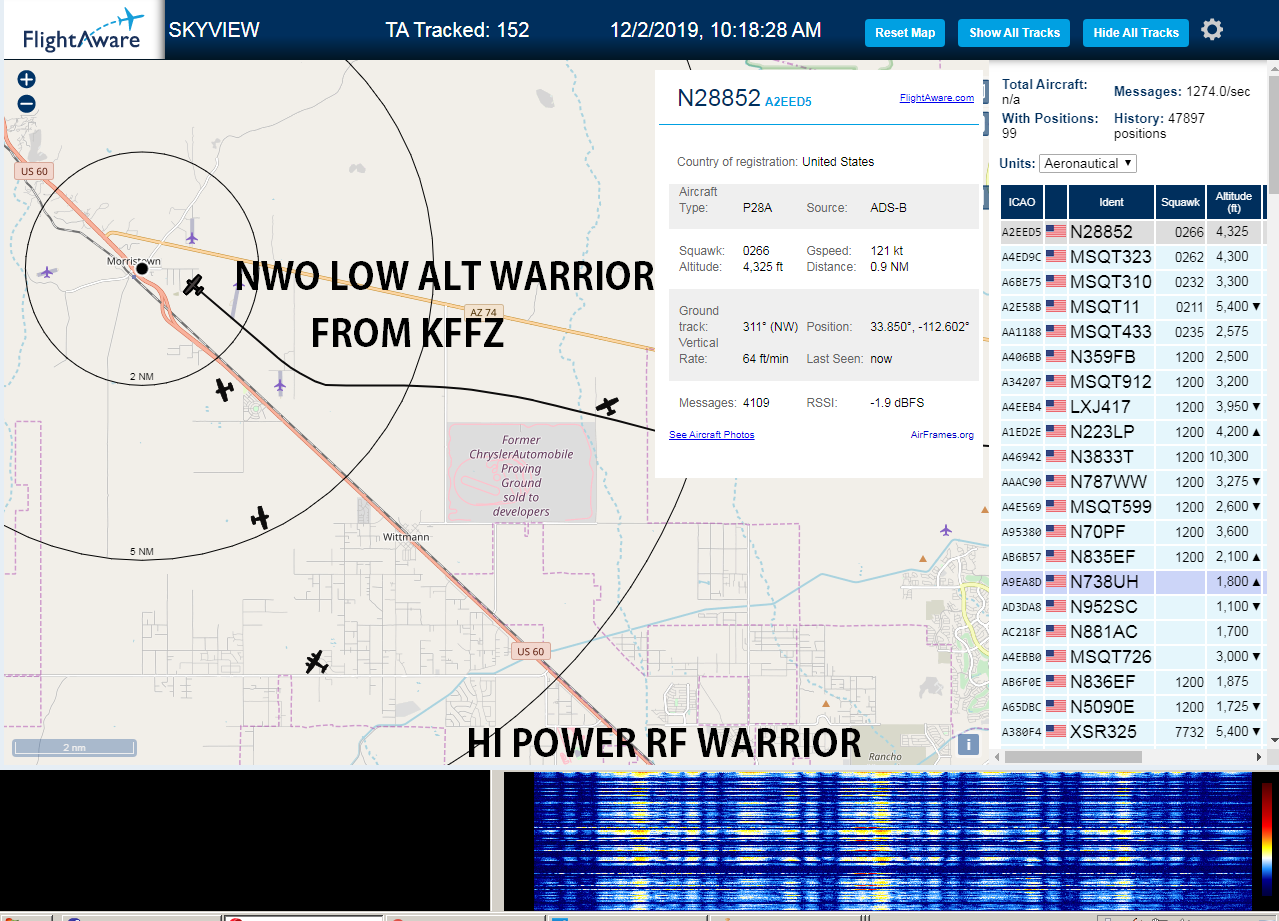This screenshot has height=921, width=1279.
Task: Open the Units dropdown set to Aeronautical
Action: (x=1088, y=163)
